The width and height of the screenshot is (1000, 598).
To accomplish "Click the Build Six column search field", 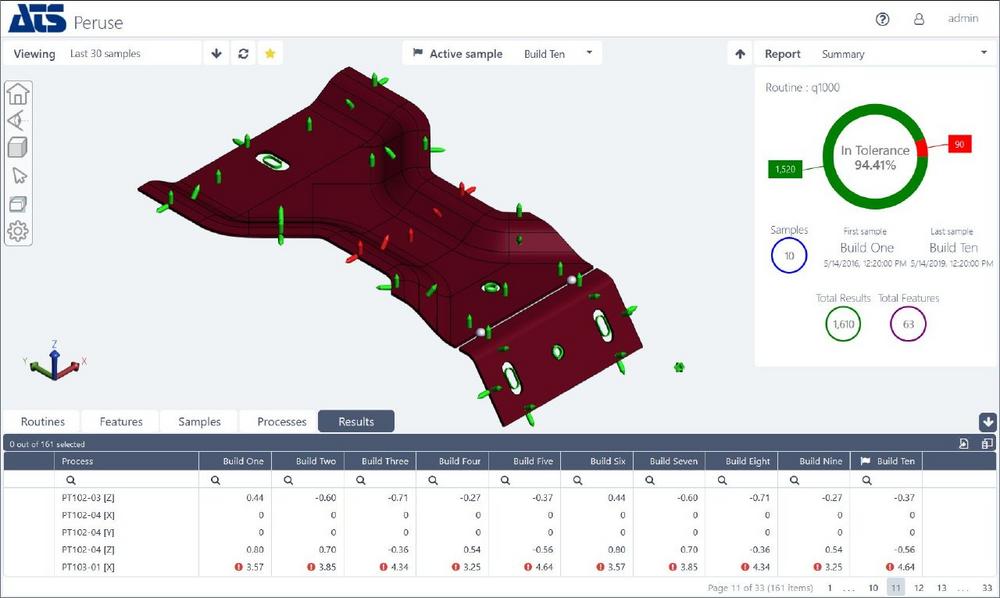I will tap(597, 480).
